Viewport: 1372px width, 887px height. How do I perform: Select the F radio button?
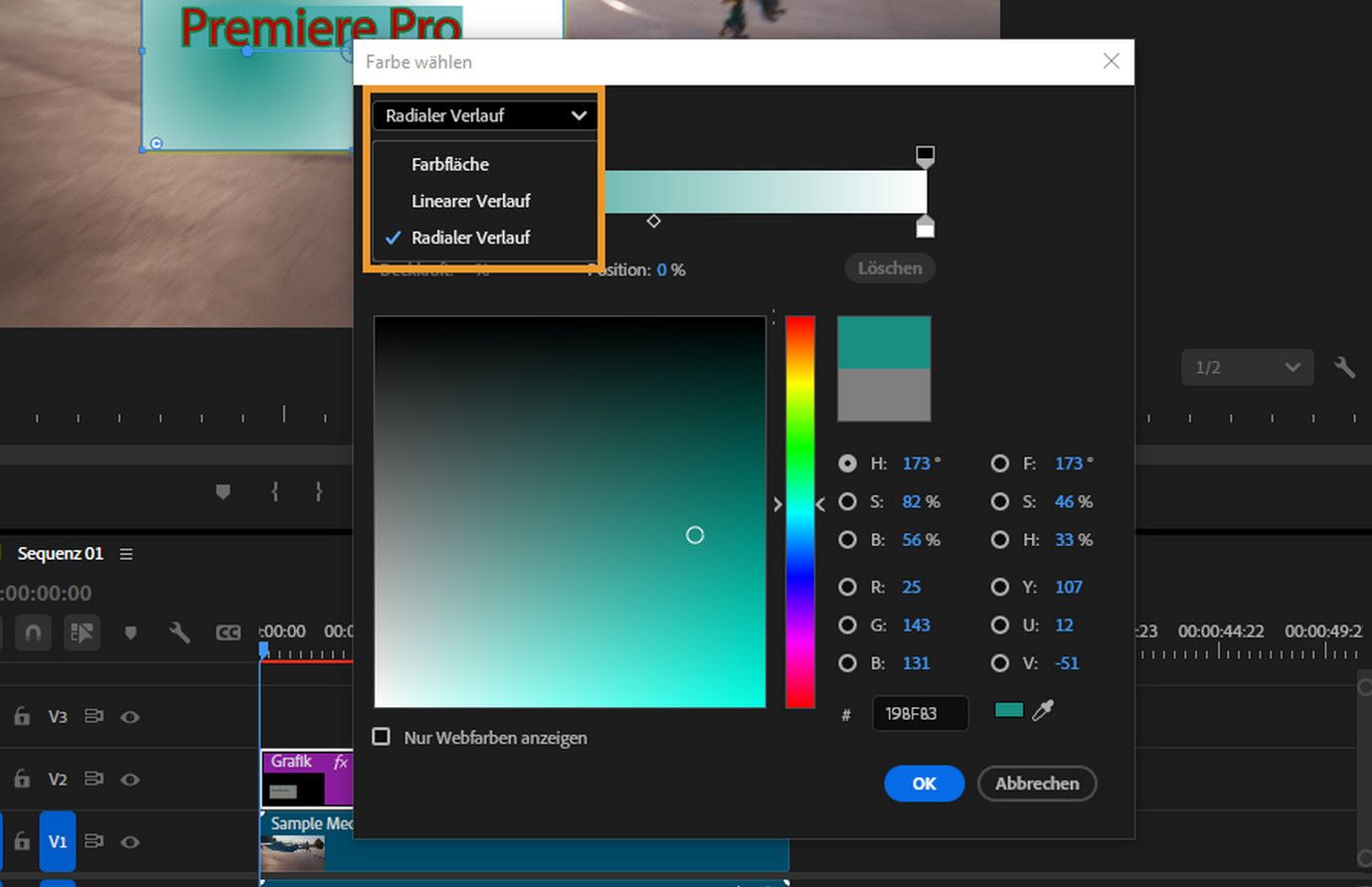(1000, 463)
